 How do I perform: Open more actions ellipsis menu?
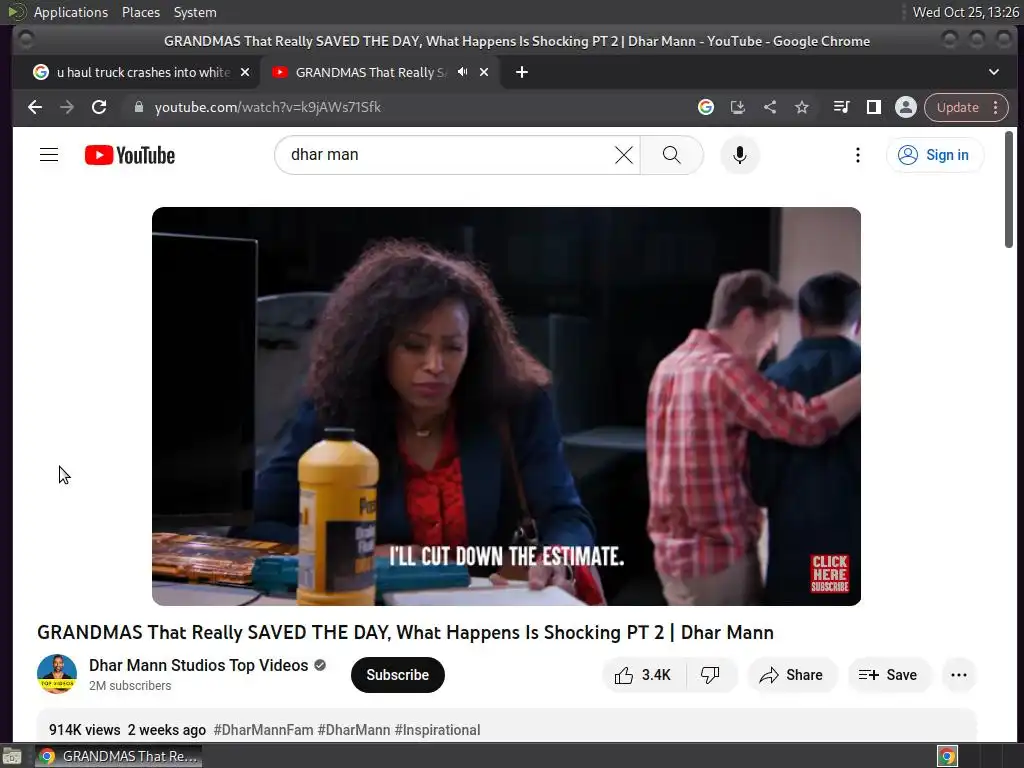959,675
